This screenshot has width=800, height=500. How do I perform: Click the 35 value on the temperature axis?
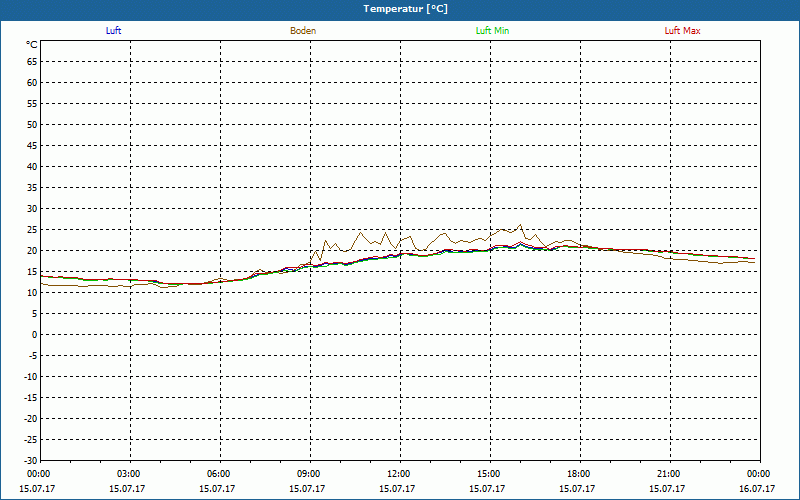pyautogui.click(x=32, y=188)
